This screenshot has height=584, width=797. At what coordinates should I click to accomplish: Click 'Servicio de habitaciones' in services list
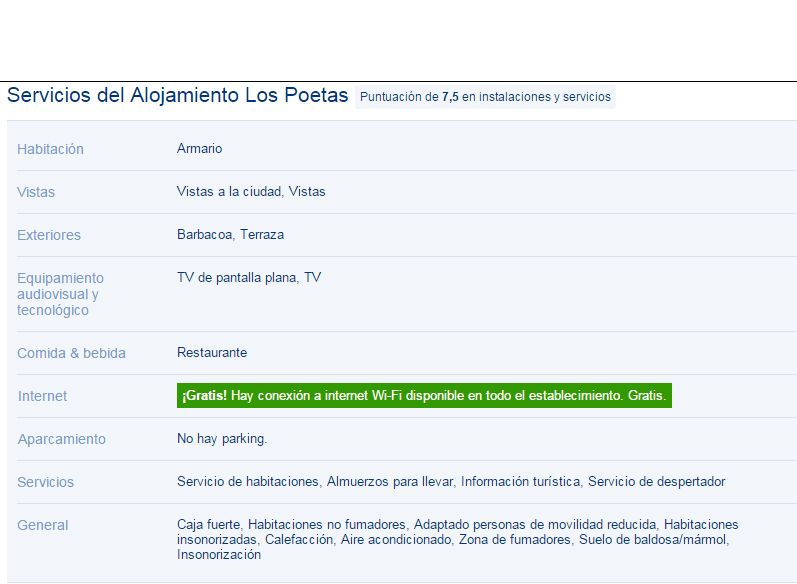pyautogui.click(x=248, y=481)
